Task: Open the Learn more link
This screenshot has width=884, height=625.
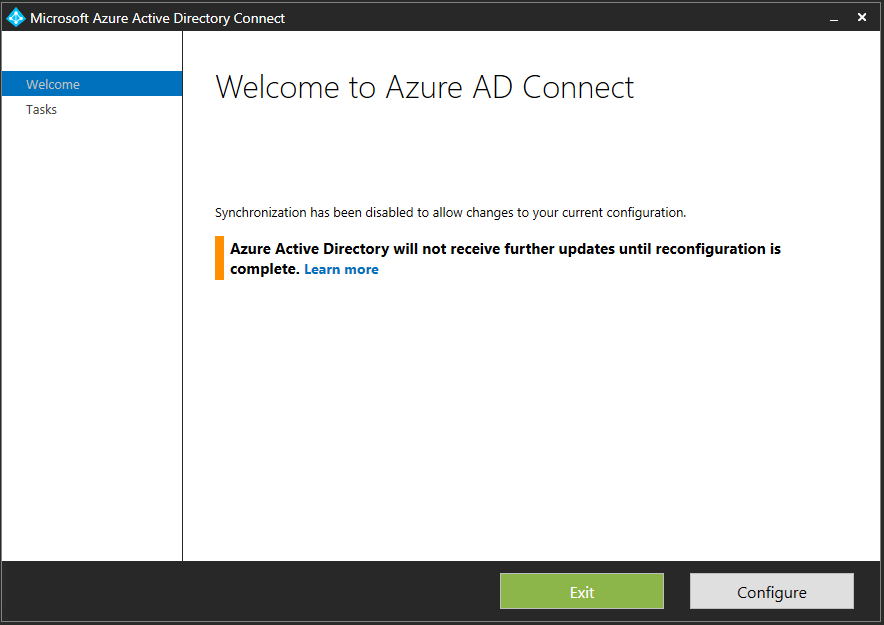Action: [x=341, y=269]
